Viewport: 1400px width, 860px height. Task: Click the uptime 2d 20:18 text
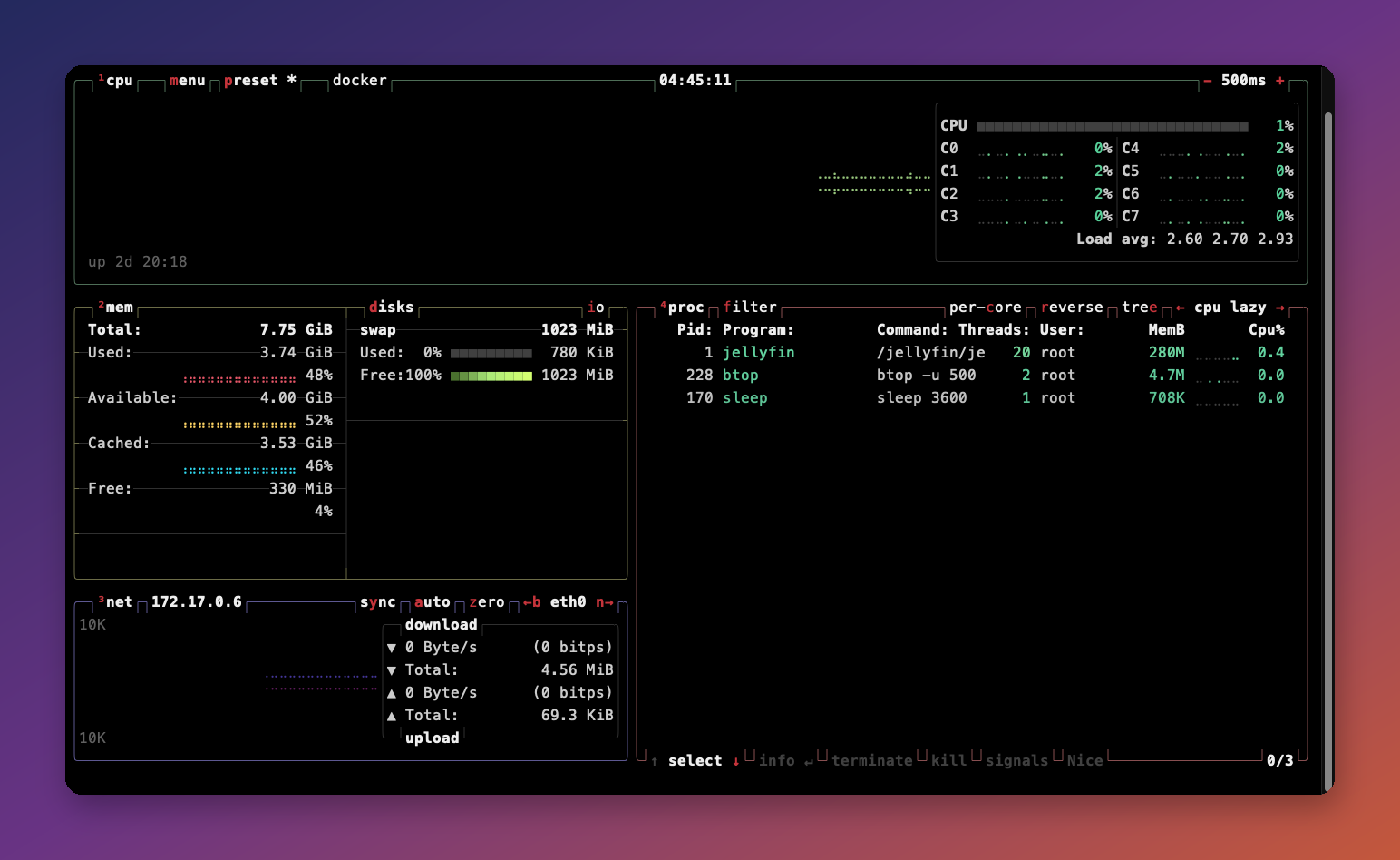click(x=138, y=262)
